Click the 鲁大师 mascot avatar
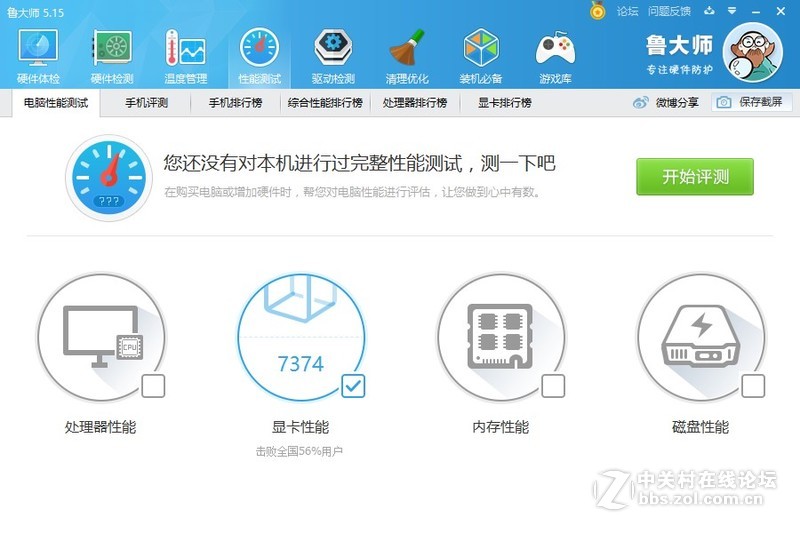800x533 pixels. click(753, 52)
